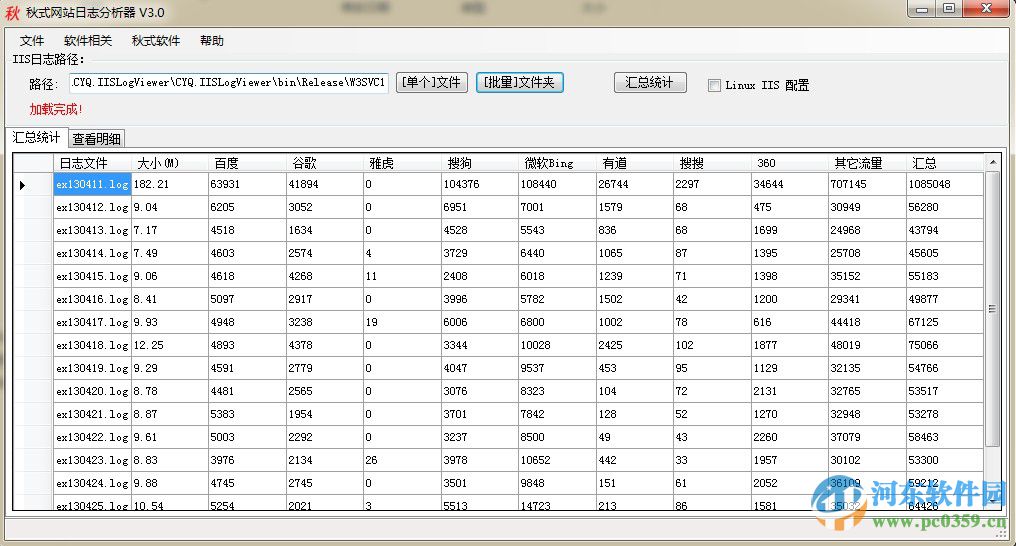This screenshot has width=1016, height=546.
Task: Select the ex130412.log file cell
Action: 93,207
